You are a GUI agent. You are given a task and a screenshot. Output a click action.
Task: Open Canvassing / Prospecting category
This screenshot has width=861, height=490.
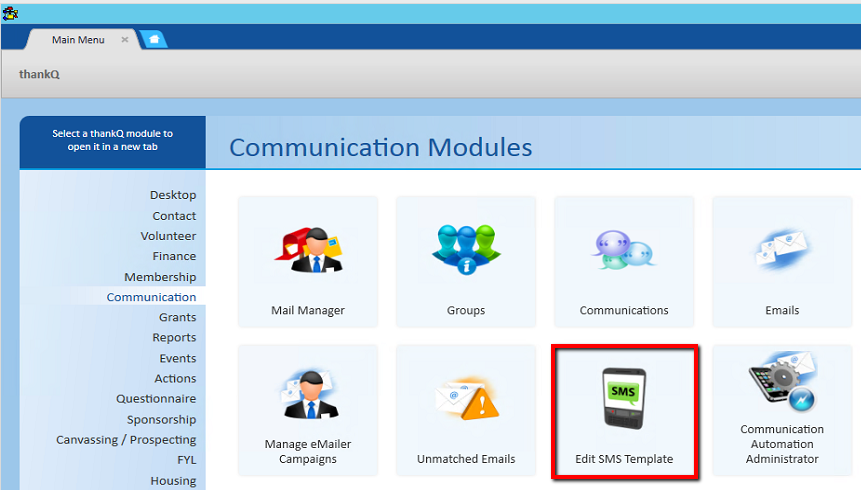coord(126,440)
